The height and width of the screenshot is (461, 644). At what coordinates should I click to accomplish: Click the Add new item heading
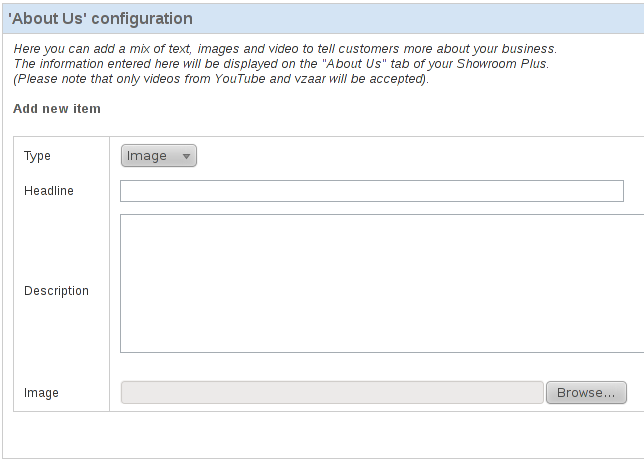(x=57, y=108)
